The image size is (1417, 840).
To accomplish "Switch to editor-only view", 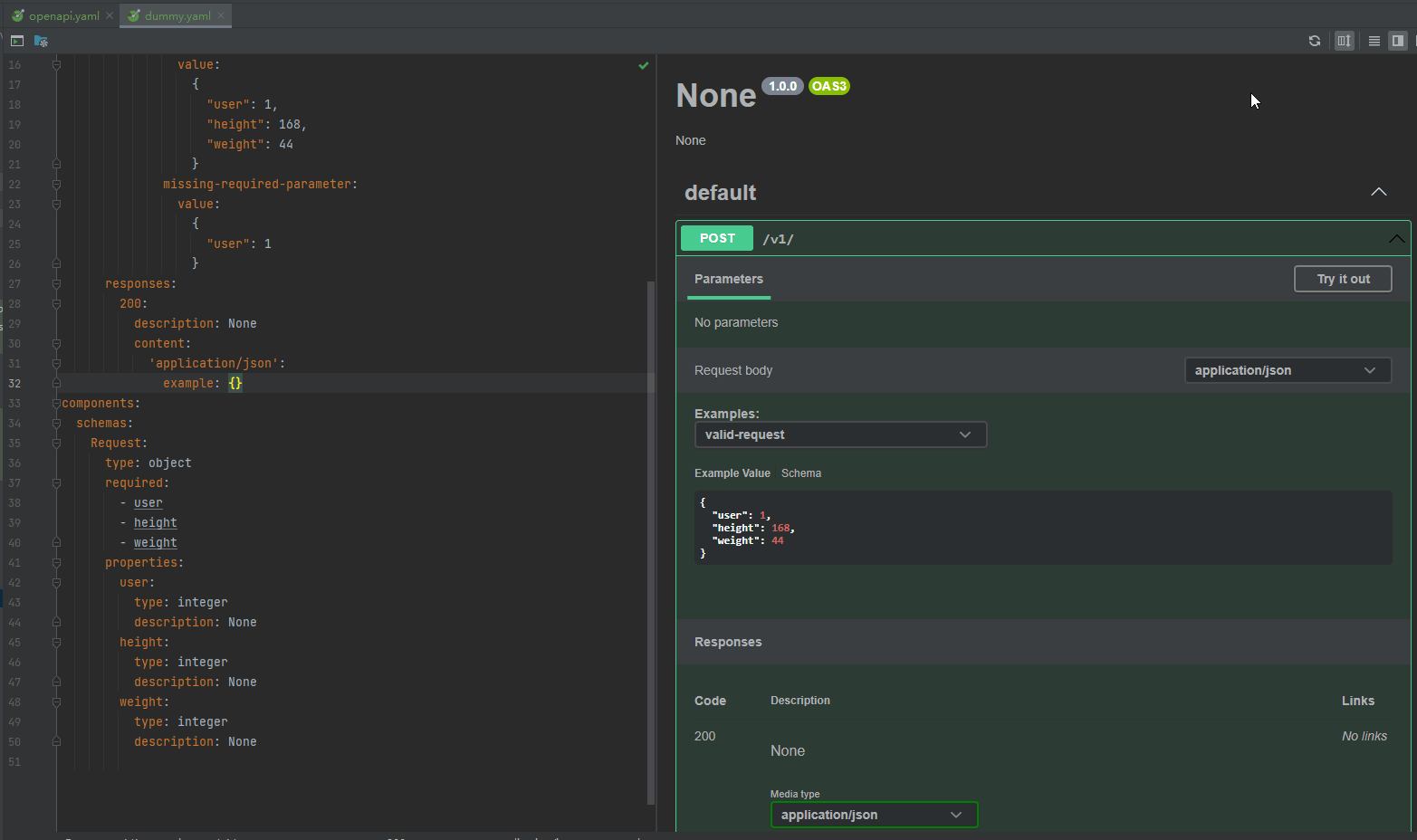I will click(x=1374, y=41).
